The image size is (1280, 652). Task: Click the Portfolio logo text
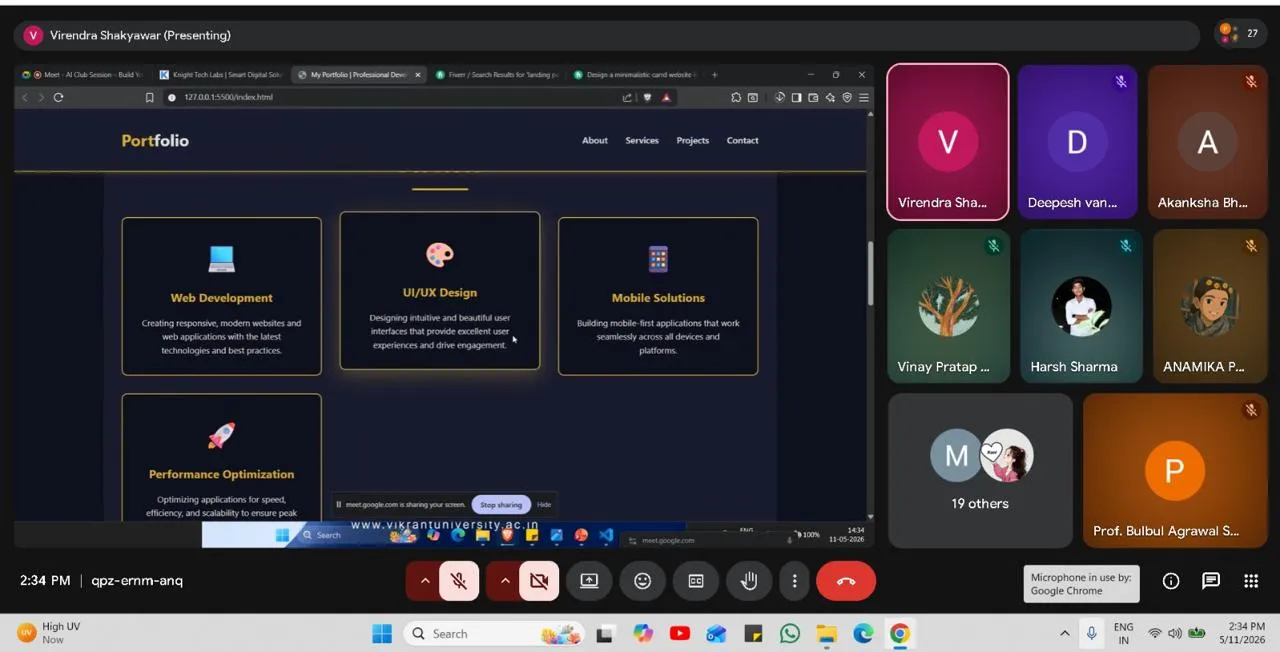click(155, 141)
